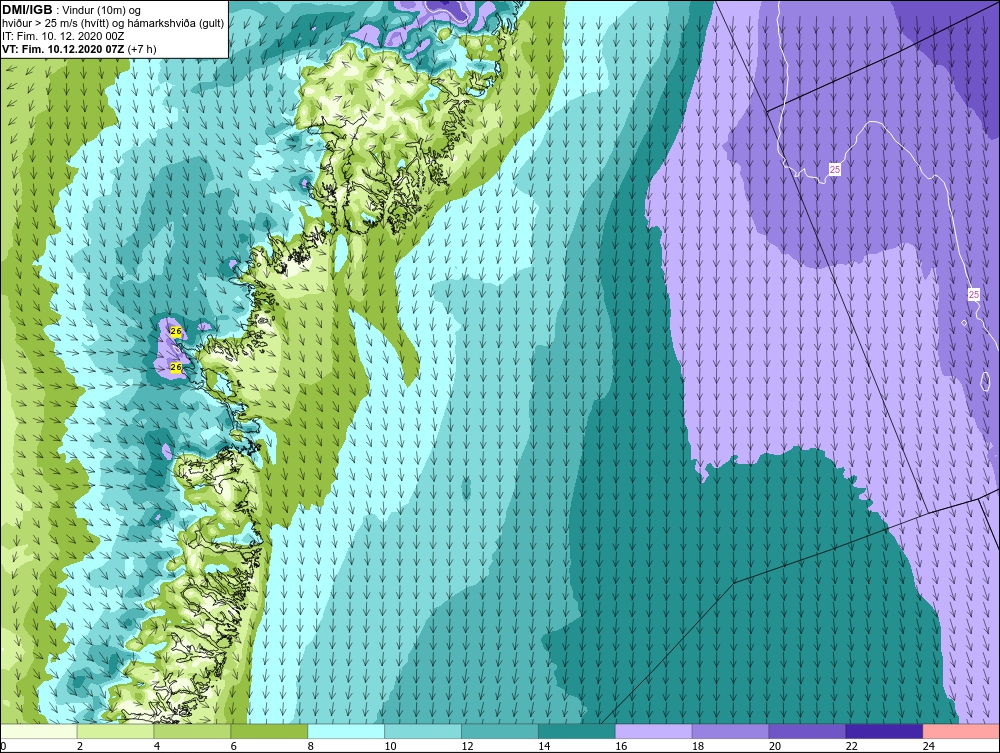
Task: Click the legend scale value '6'
Action: point(233,746)
